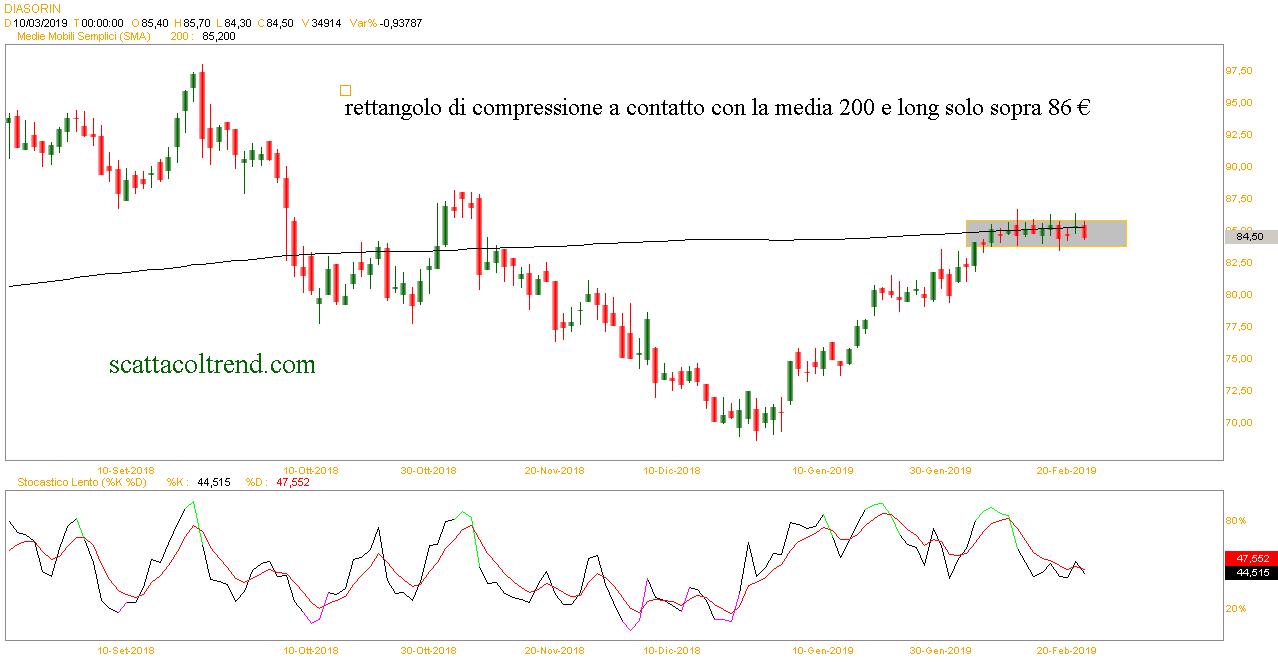Image resolution: width=1278 pixels, height=668 pixels.
Task: Click the 97,50 price axis level
Action: (1238, 71)
